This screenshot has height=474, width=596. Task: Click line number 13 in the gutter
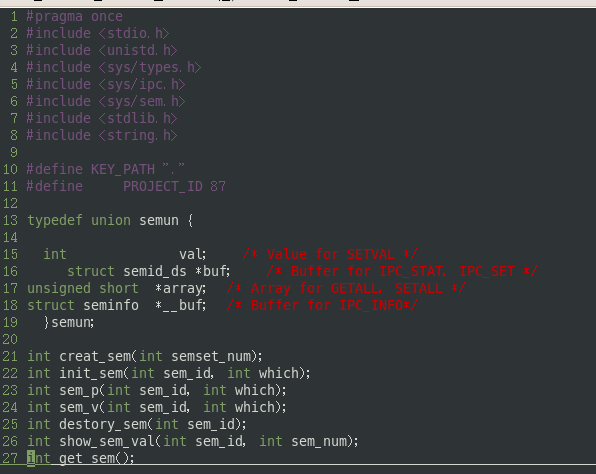click(10, 220)
